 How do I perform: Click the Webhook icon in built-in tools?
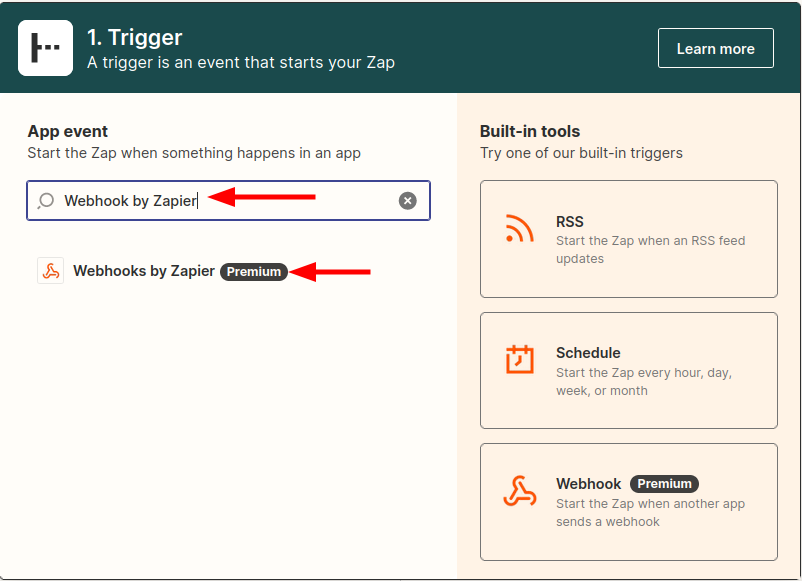pos(519,492)
